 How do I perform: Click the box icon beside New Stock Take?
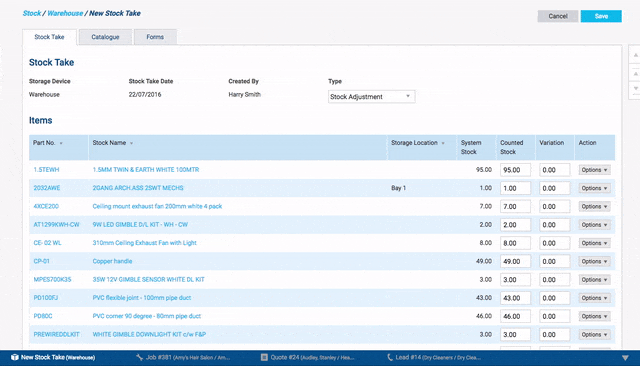coord(15,357)
